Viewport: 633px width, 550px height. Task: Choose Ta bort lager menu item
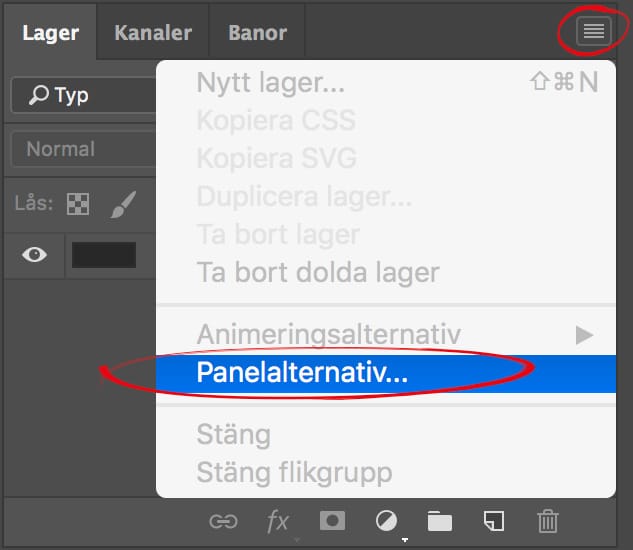(386, 234)
